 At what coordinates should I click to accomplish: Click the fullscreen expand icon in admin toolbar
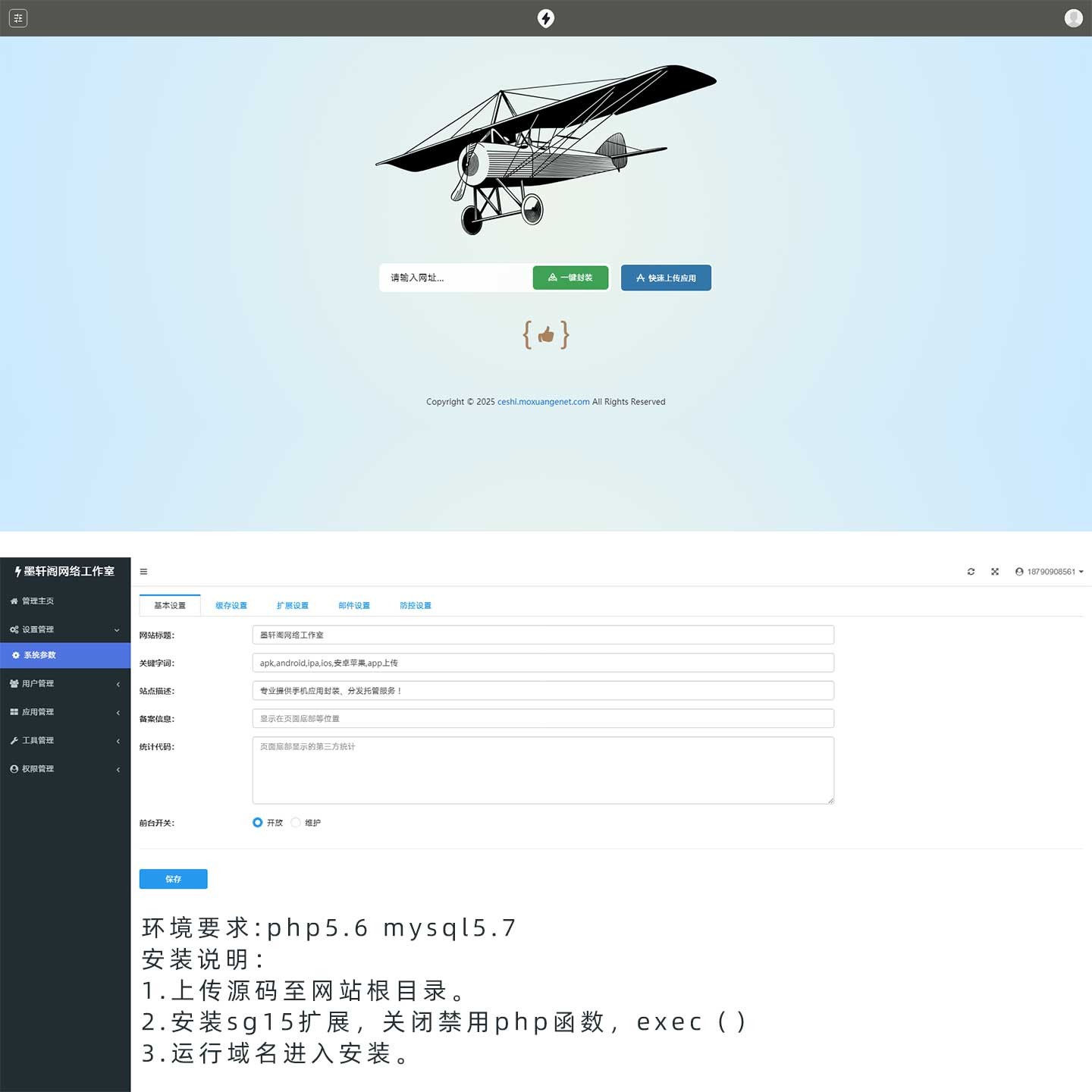pos(995,572)
